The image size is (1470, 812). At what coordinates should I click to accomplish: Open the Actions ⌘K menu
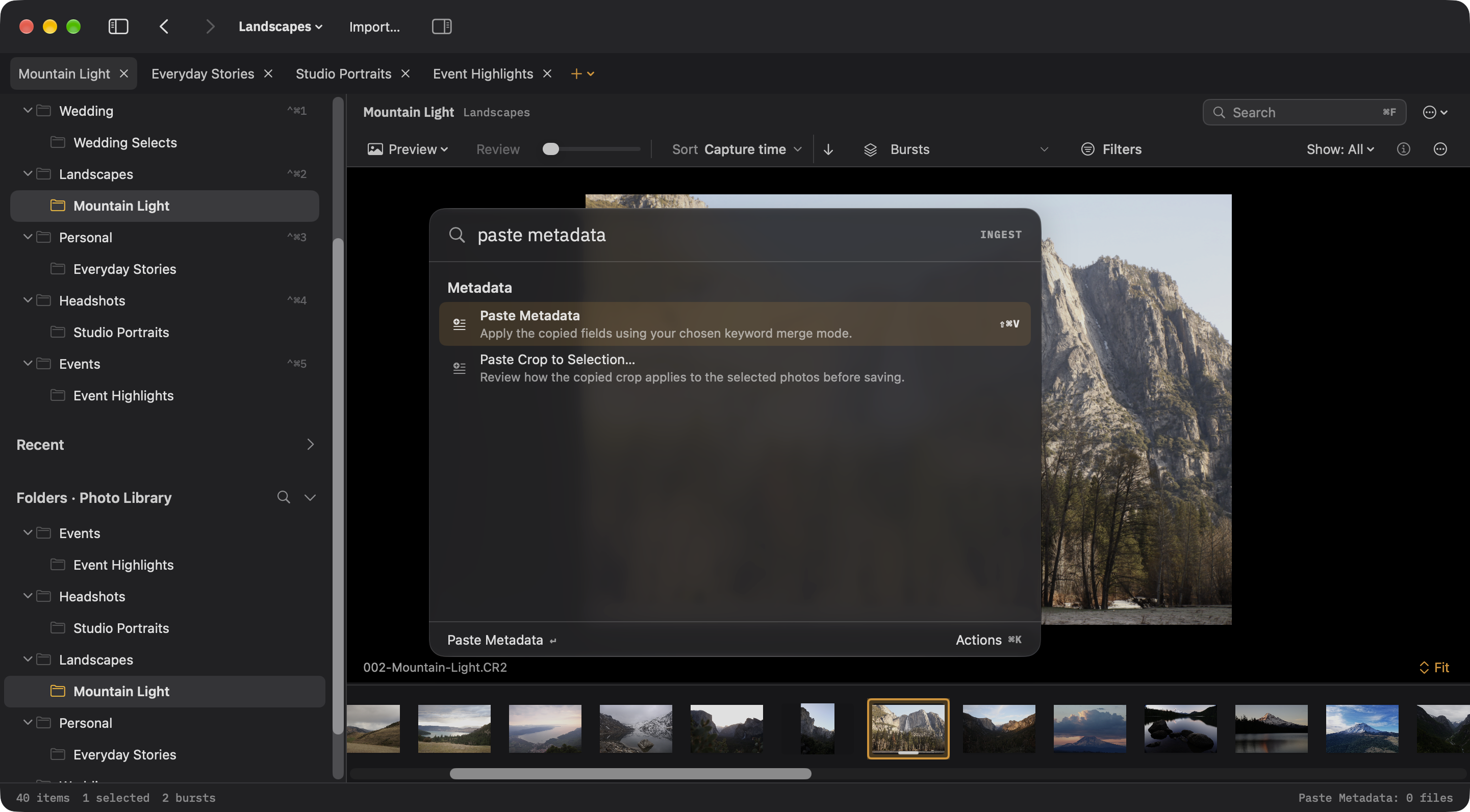pyautogui.click(x=989, y=640)
